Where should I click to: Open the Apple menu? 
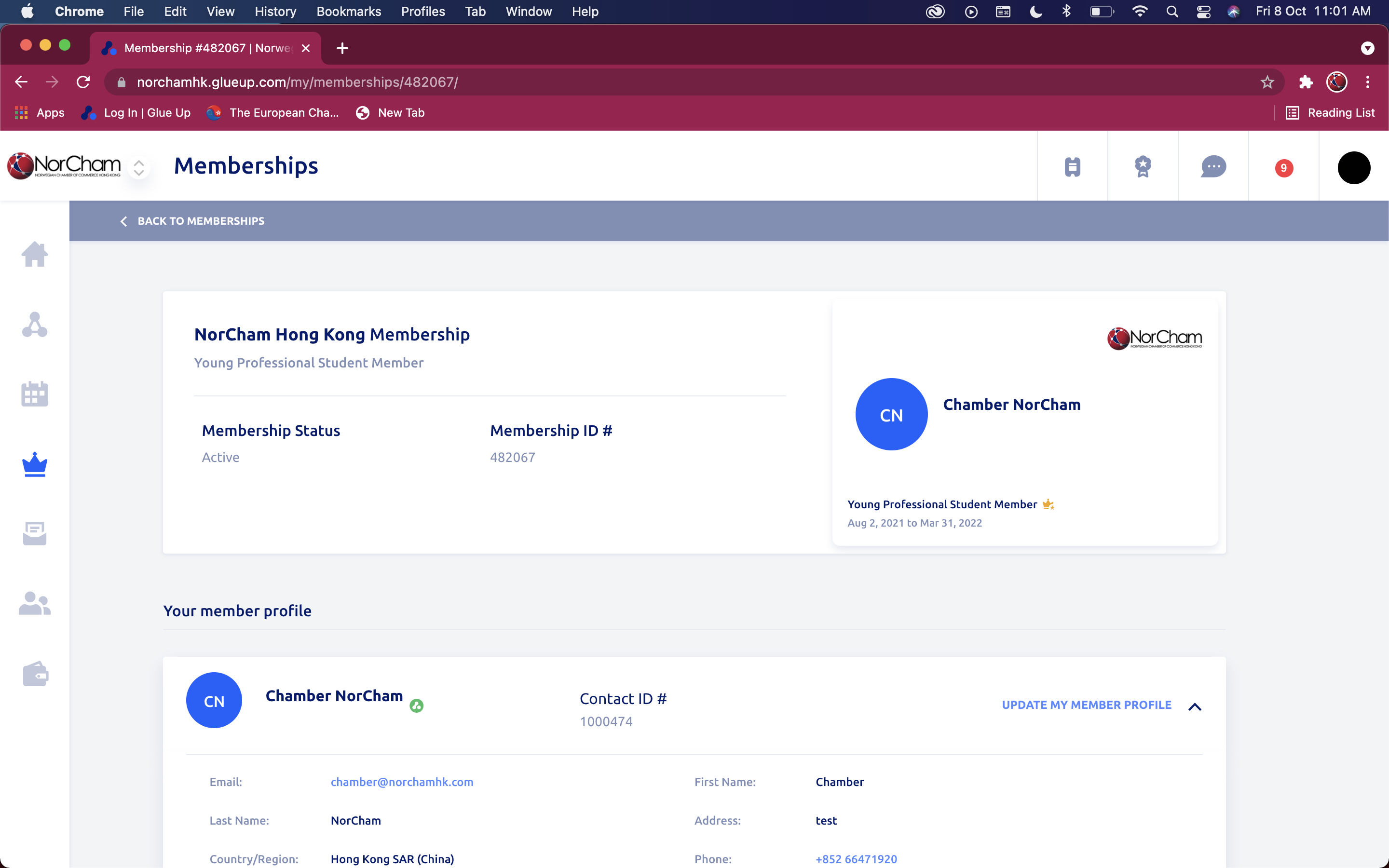point(27,12)
